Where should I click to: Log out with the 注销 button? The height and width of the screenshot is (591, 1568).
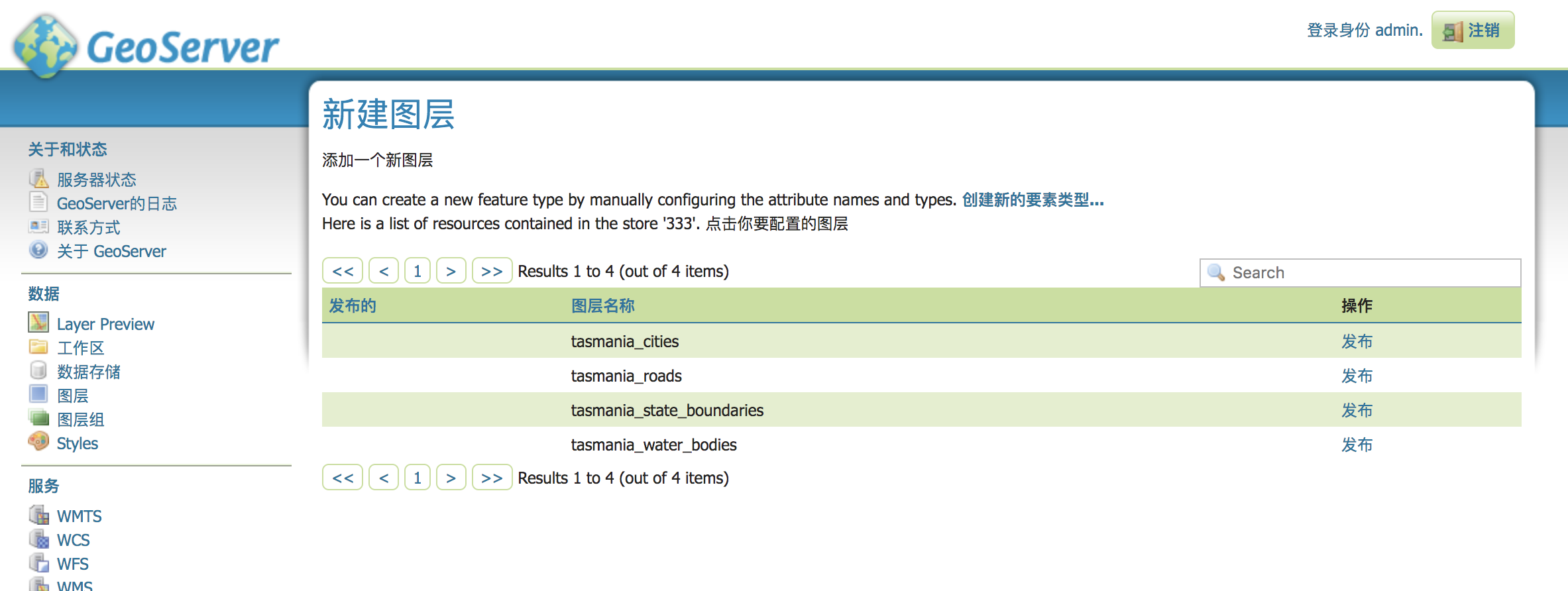(1473, 30)
